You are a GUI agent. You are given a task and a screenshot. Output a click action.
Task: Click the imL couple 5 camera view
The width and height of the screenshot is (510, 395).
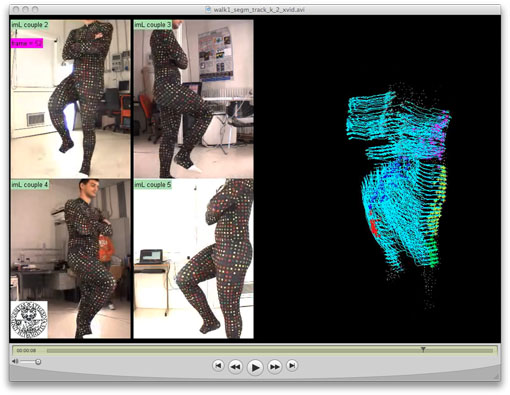(x=193, y=259)
